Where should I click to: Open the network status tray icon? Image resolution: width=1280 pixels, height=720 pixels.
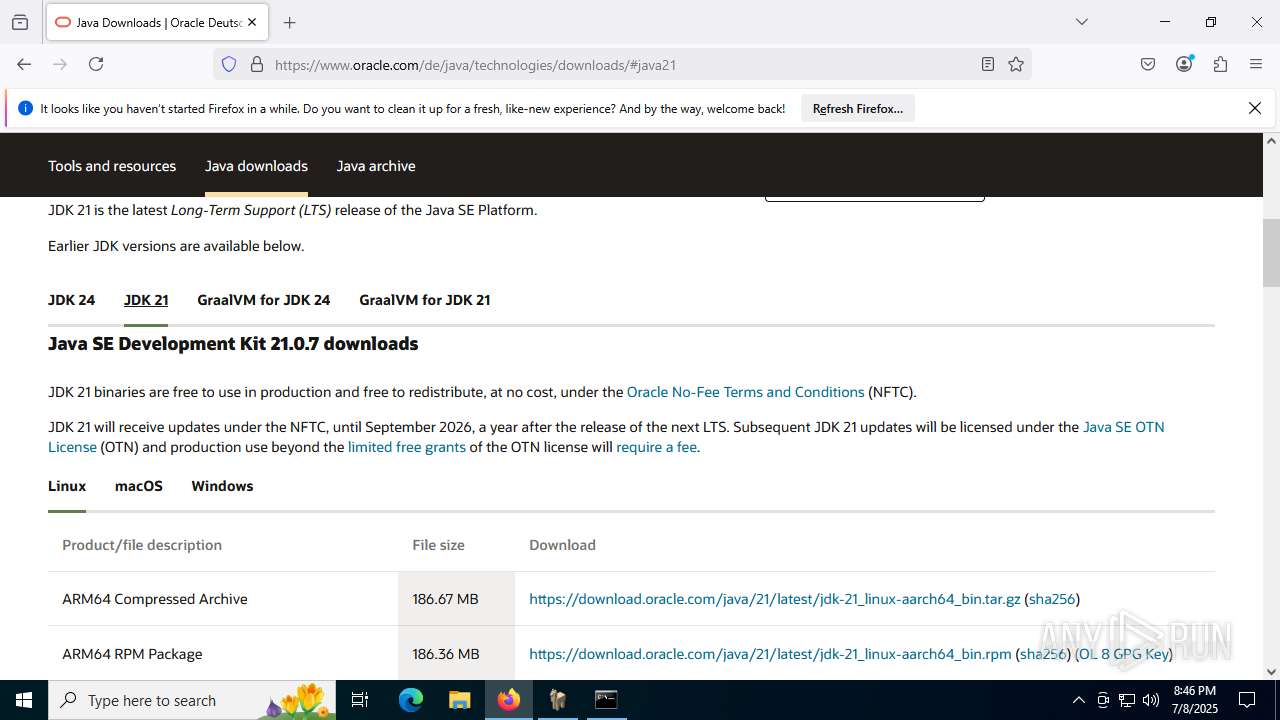point(1127,700)
